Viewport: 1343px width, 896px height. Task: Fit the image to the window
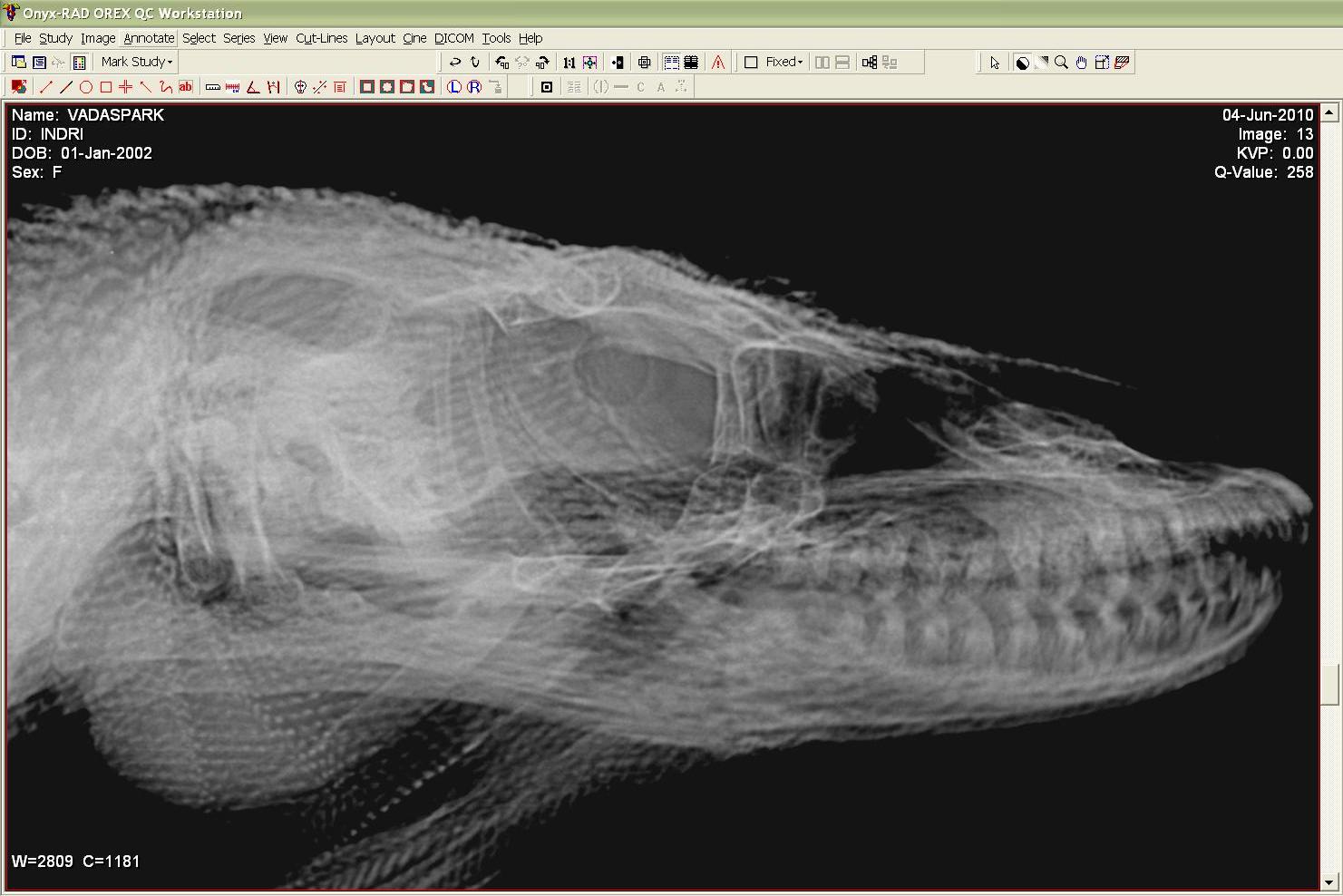(589, 62)
